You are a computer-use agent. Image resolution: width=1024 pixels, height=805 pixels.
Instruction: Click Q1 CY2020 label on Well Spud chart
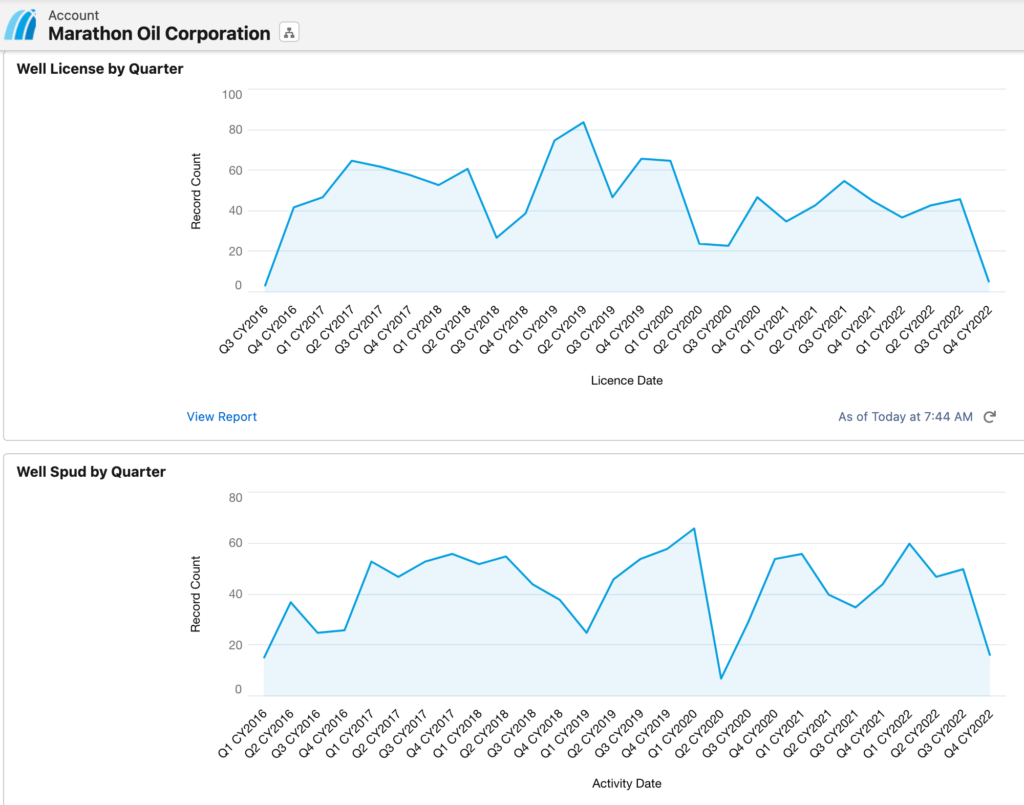click(x=673, y=733)
